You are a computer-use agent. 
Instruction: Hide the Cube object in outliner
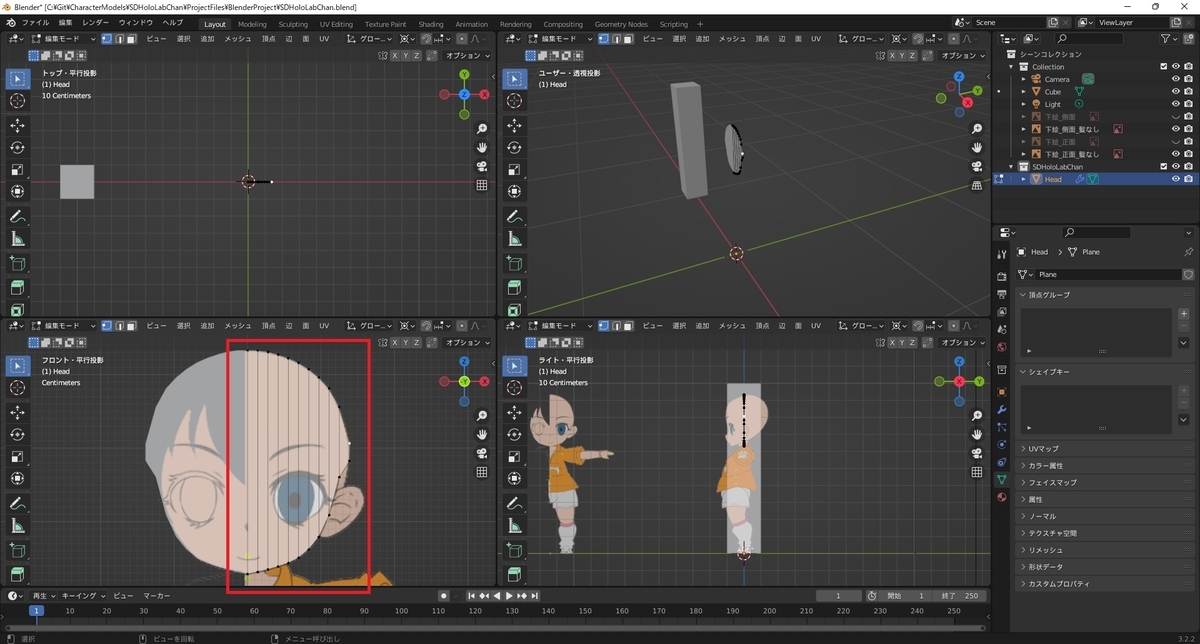pos(1176,92)
